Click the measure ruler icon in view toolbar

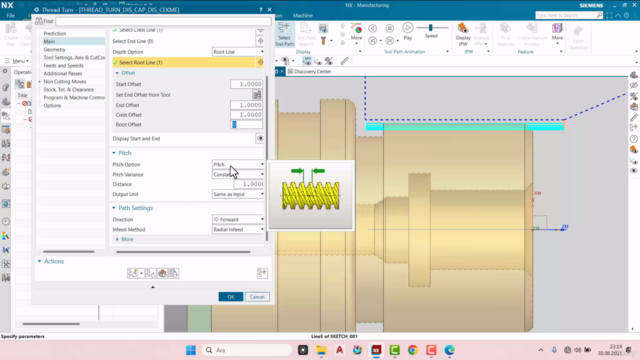345,61
